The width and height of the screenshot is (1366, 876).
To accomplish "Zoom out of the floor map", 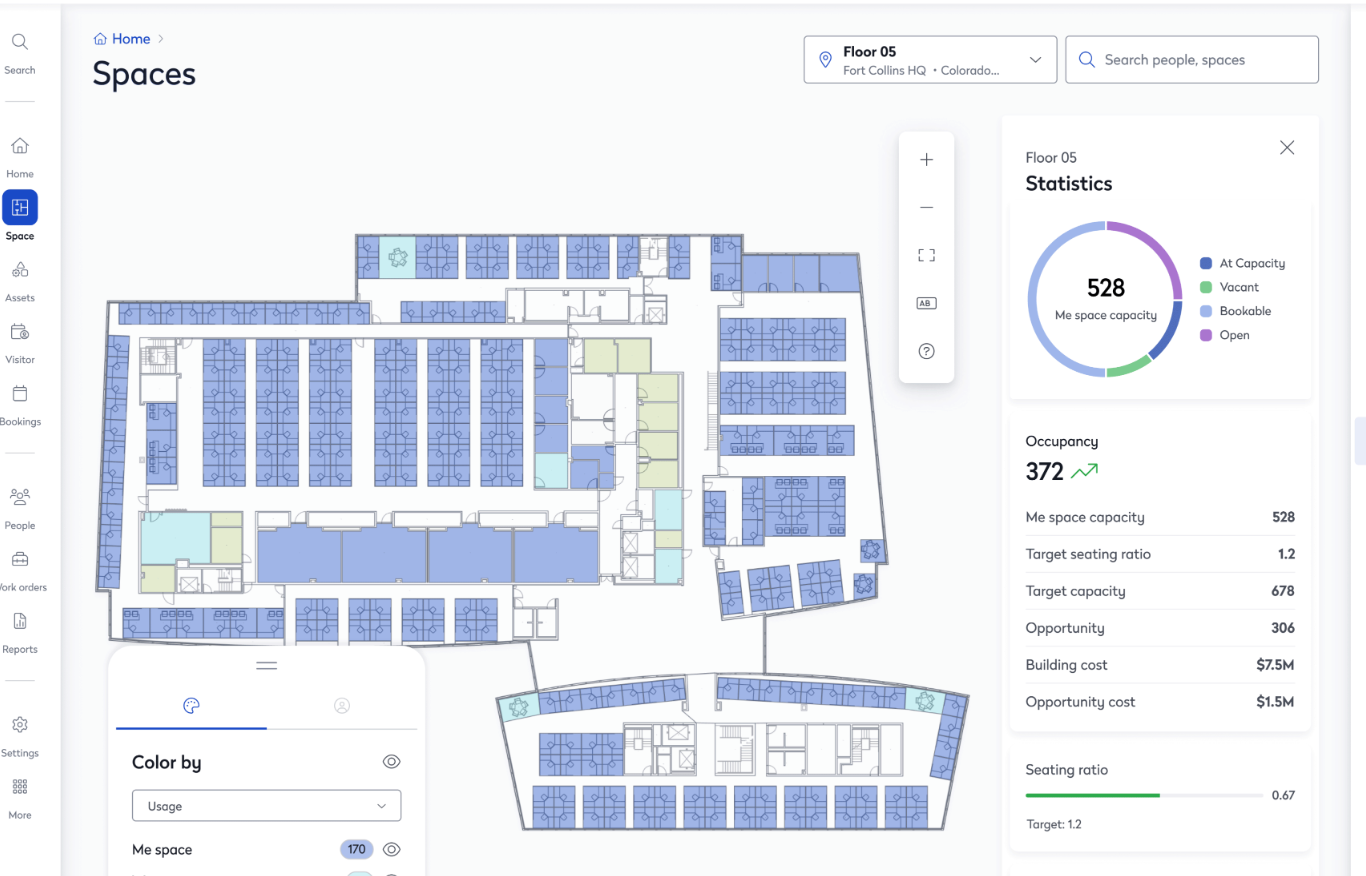I will coord(926,207).
